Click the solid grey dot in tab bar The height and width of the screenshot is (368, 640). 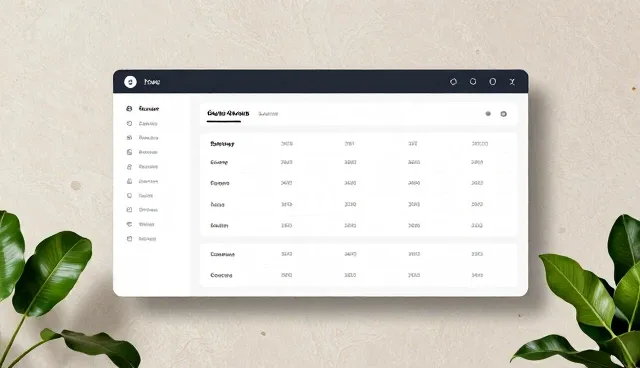click(488, 114)
